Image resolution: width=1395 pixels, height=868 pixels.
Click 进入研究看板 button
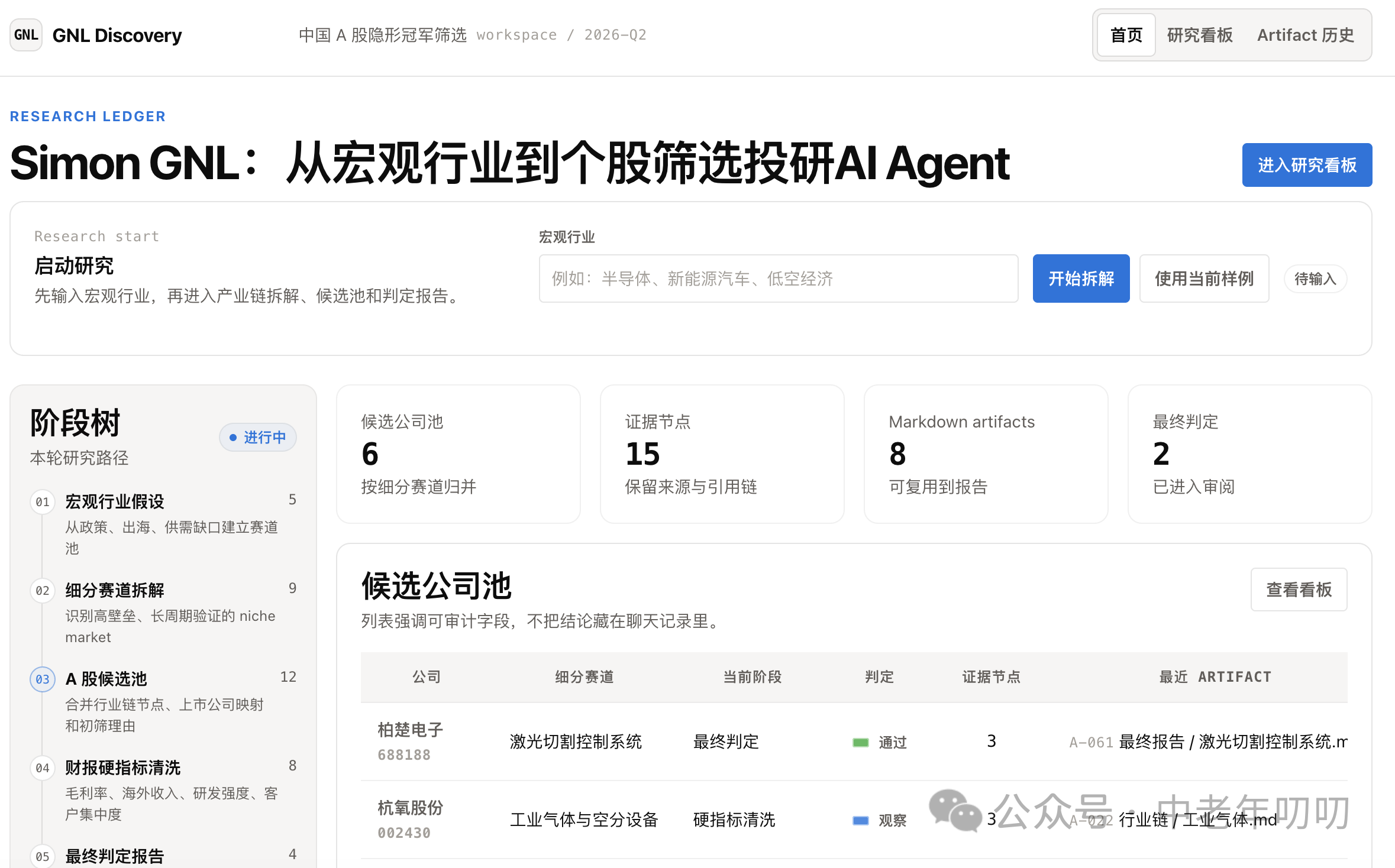pos(1307,165)
